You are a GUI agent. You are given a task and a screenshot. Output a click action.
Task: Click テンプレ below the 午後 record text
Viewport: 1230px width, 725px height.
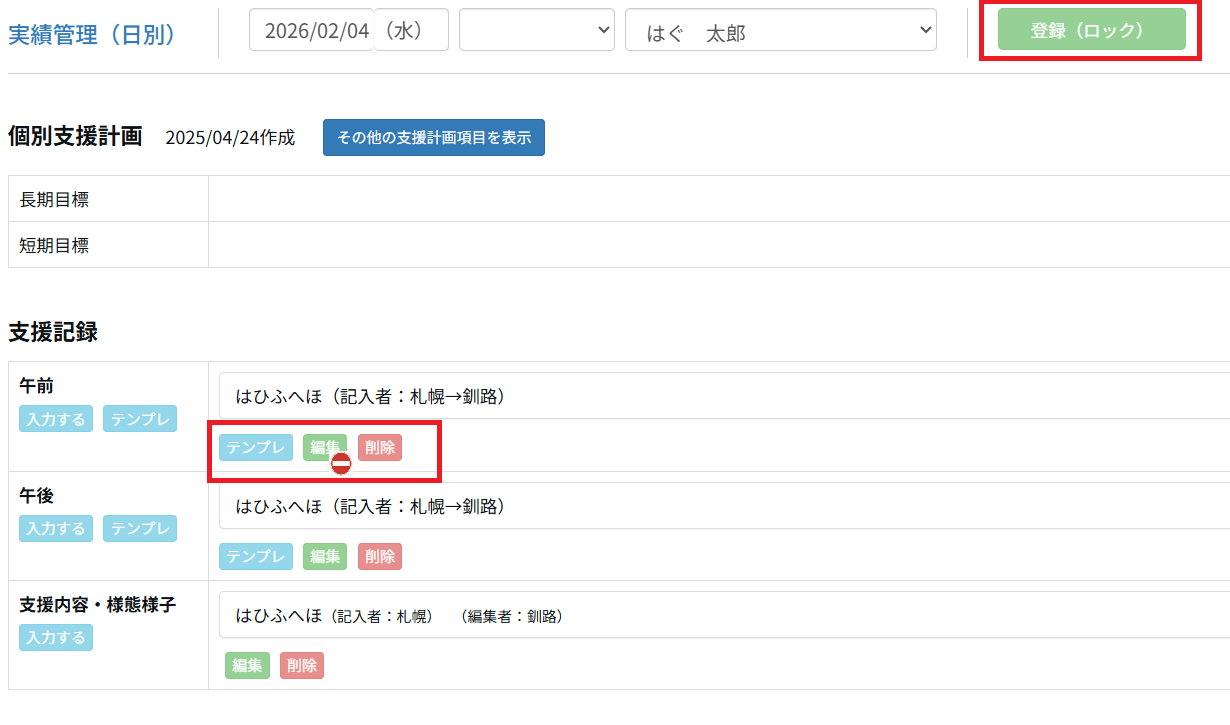(256, 557)
